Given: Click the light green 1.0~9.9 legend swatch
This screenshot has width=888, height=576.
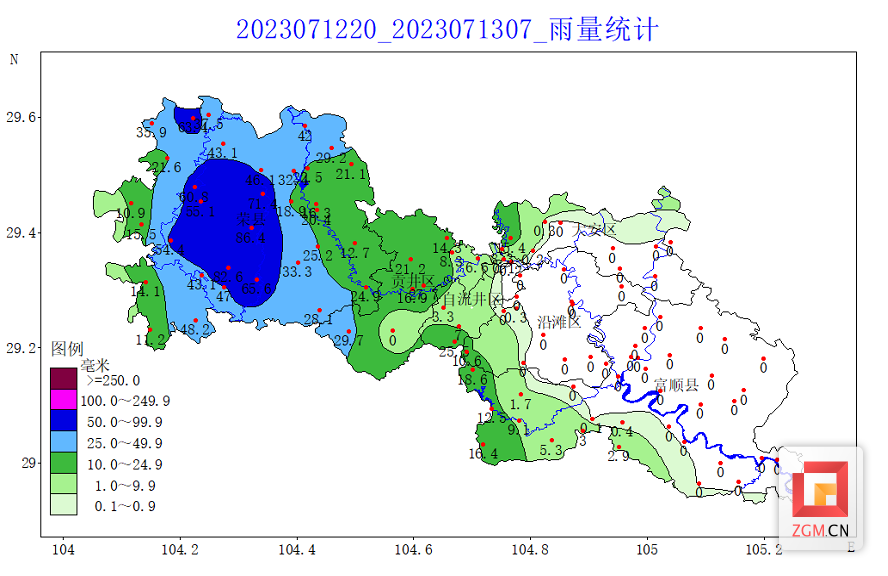Looking at the screenshot, I should point(63,484).
